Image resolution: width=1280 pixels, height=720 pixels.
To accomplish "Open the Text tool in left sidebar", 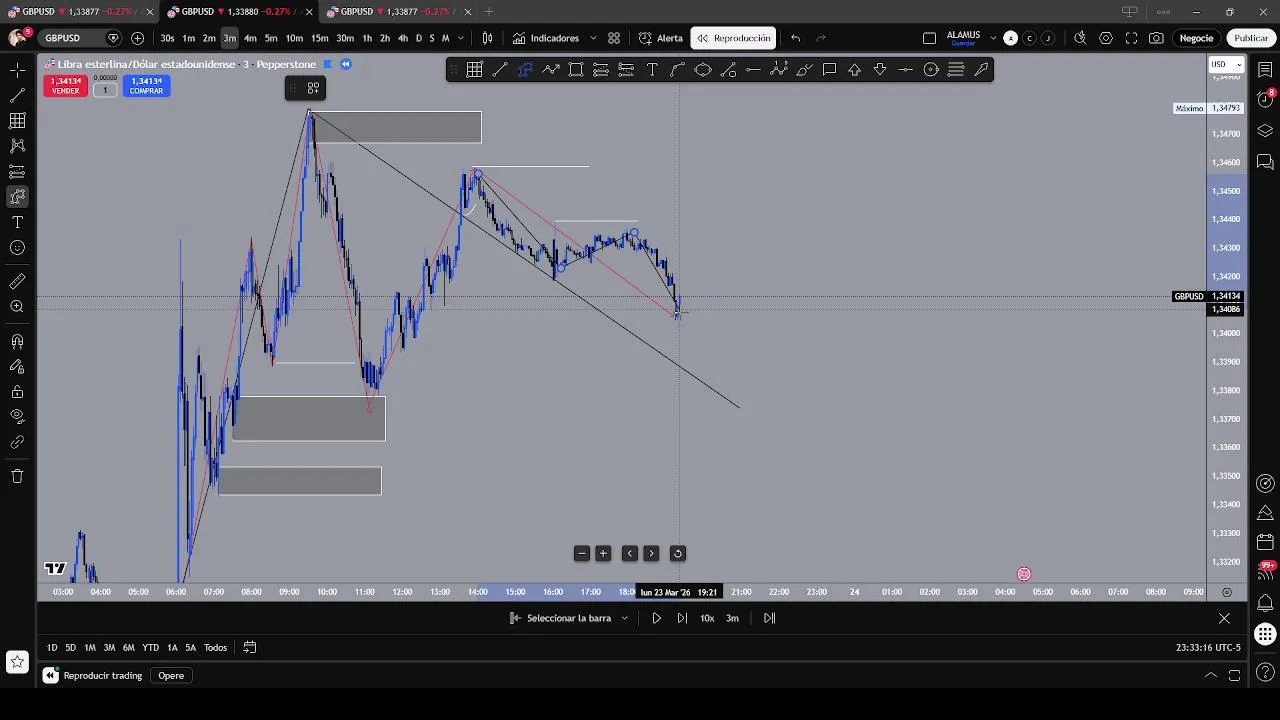I will [x=17, y=222].
